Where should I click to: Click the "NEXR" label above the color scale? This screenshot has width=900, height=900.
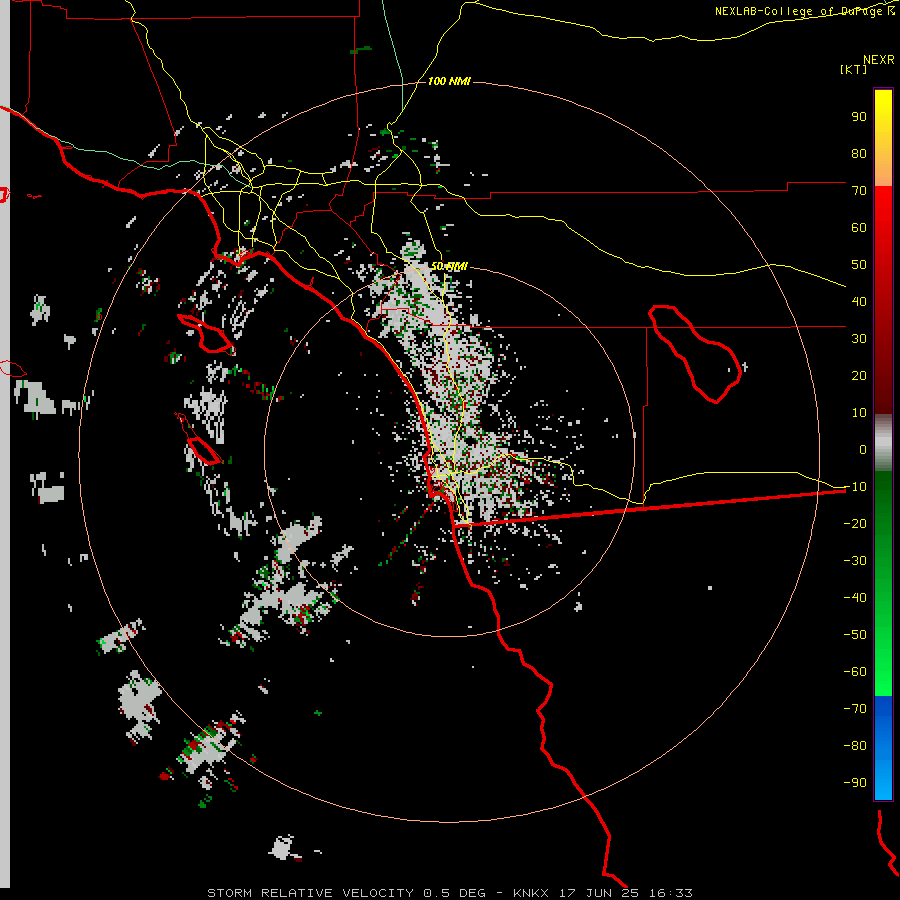tap(879, 60)
